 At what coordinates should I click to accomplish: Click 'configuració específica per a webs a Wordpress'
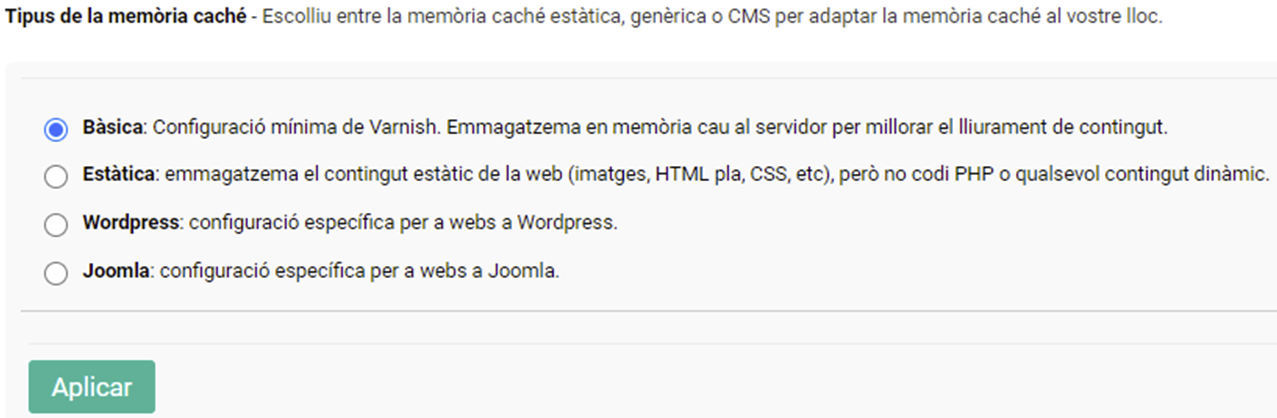tap(402, 223)
